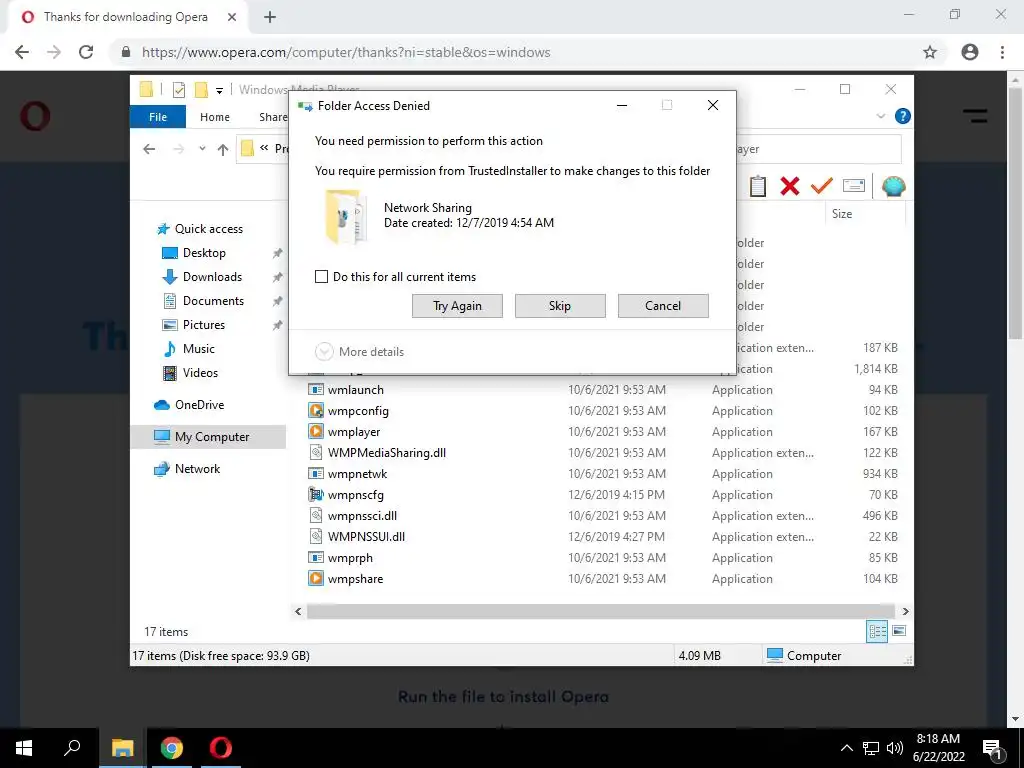Bookmark this page with the star icon

tap(930, 52)
